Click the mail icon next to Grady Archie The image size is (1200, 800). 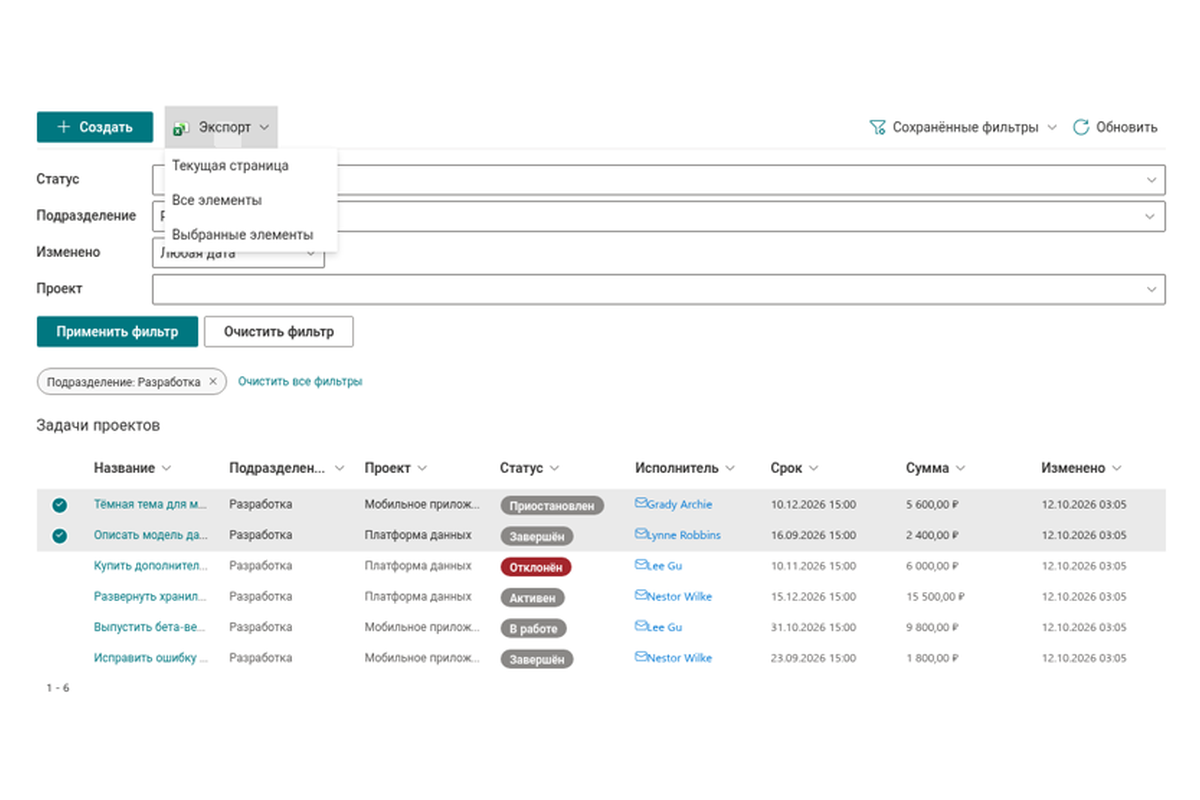[641, 504]
